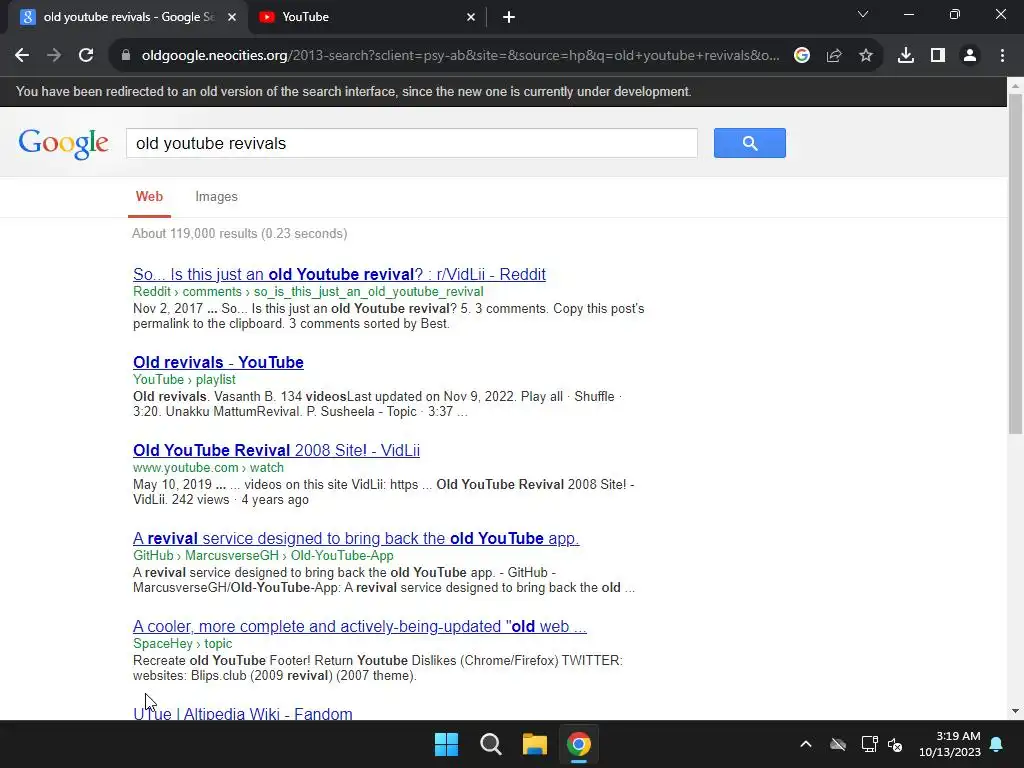Close the old youtube revivals tab
Viewport: 1024px width, 768px height.
click(232, 17)
